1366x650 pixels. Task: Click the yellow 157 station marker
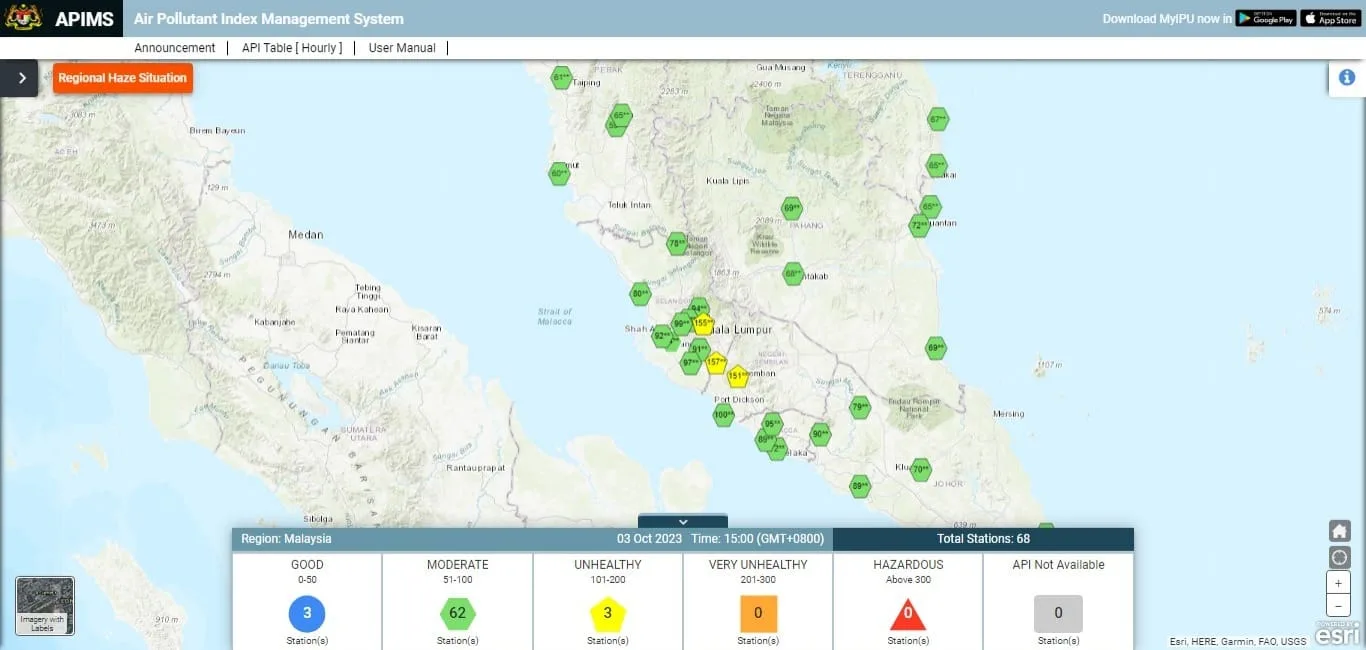[715, 362]
